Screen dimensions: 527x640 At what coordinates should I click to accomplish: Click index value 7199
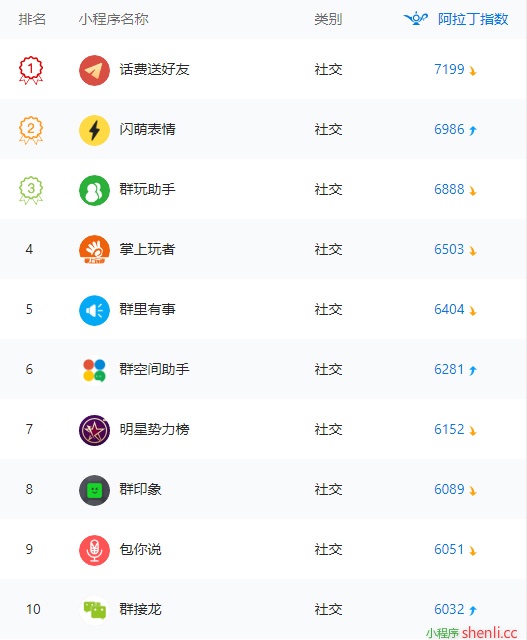[x=449, y=69]
